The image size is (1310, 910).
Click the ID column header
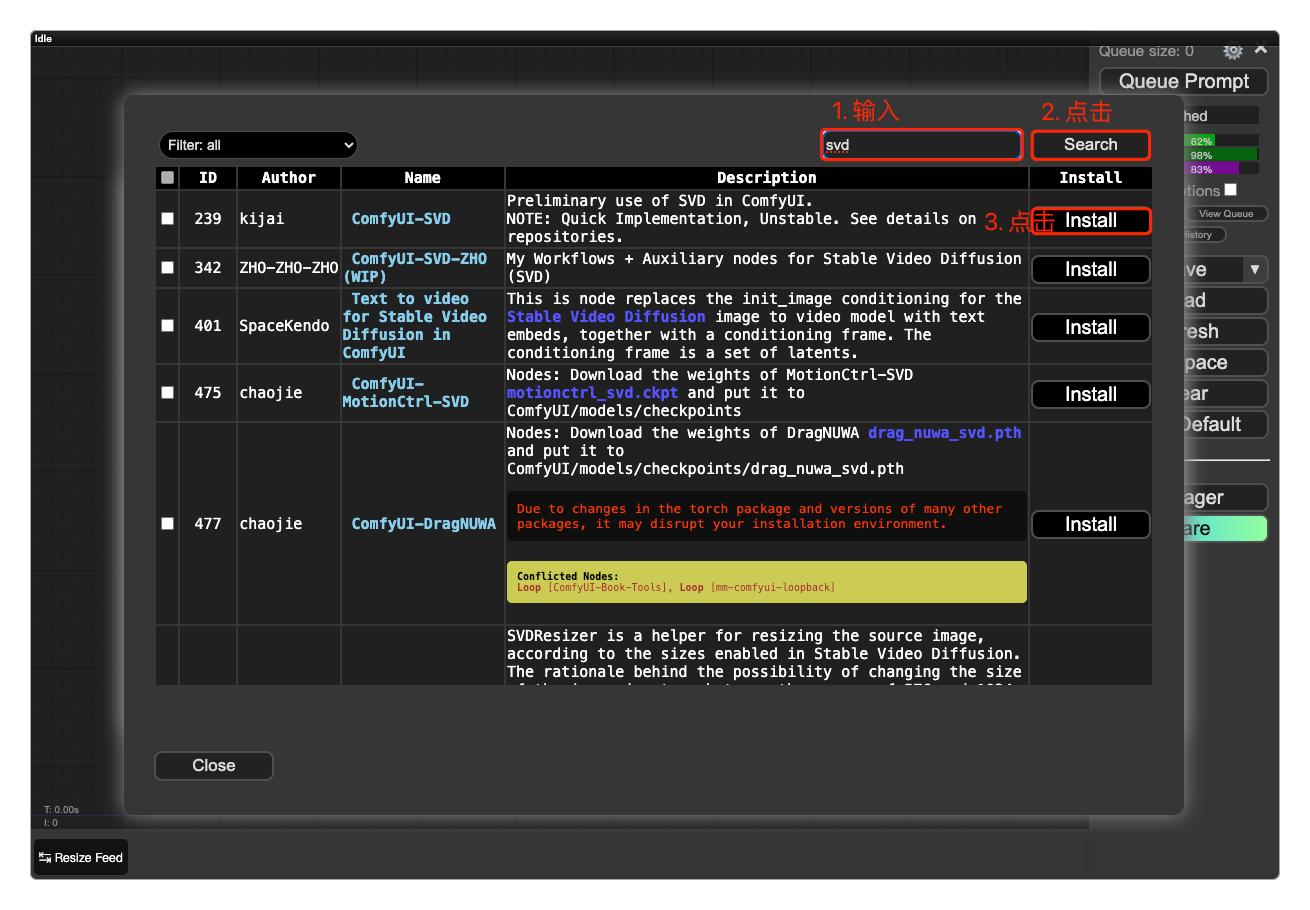[x=208, y=178]
